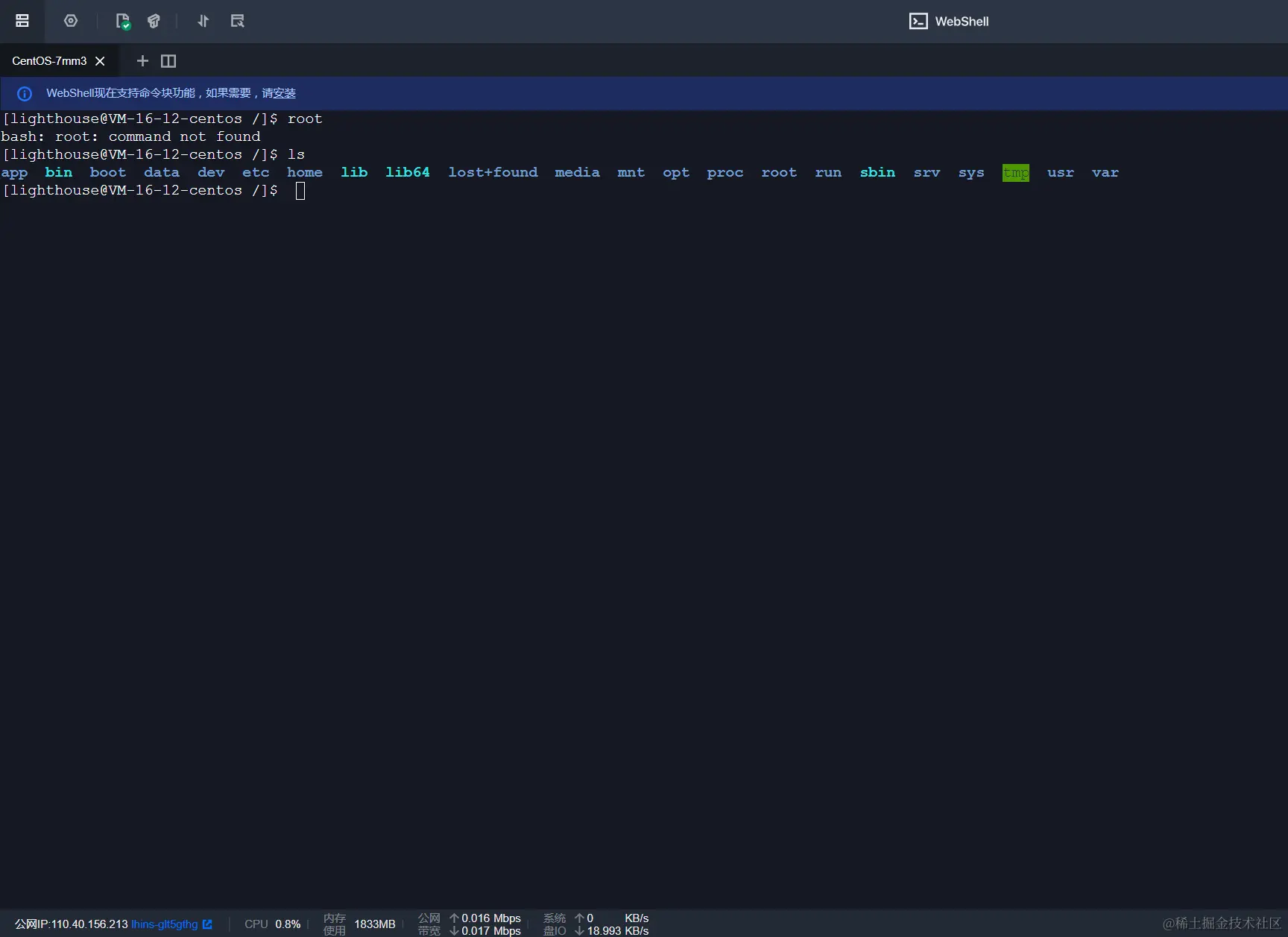The width and height of the screenshot is (1288, 937).
Task: Click the 'boot' directory name
Action: pos(108,173)
